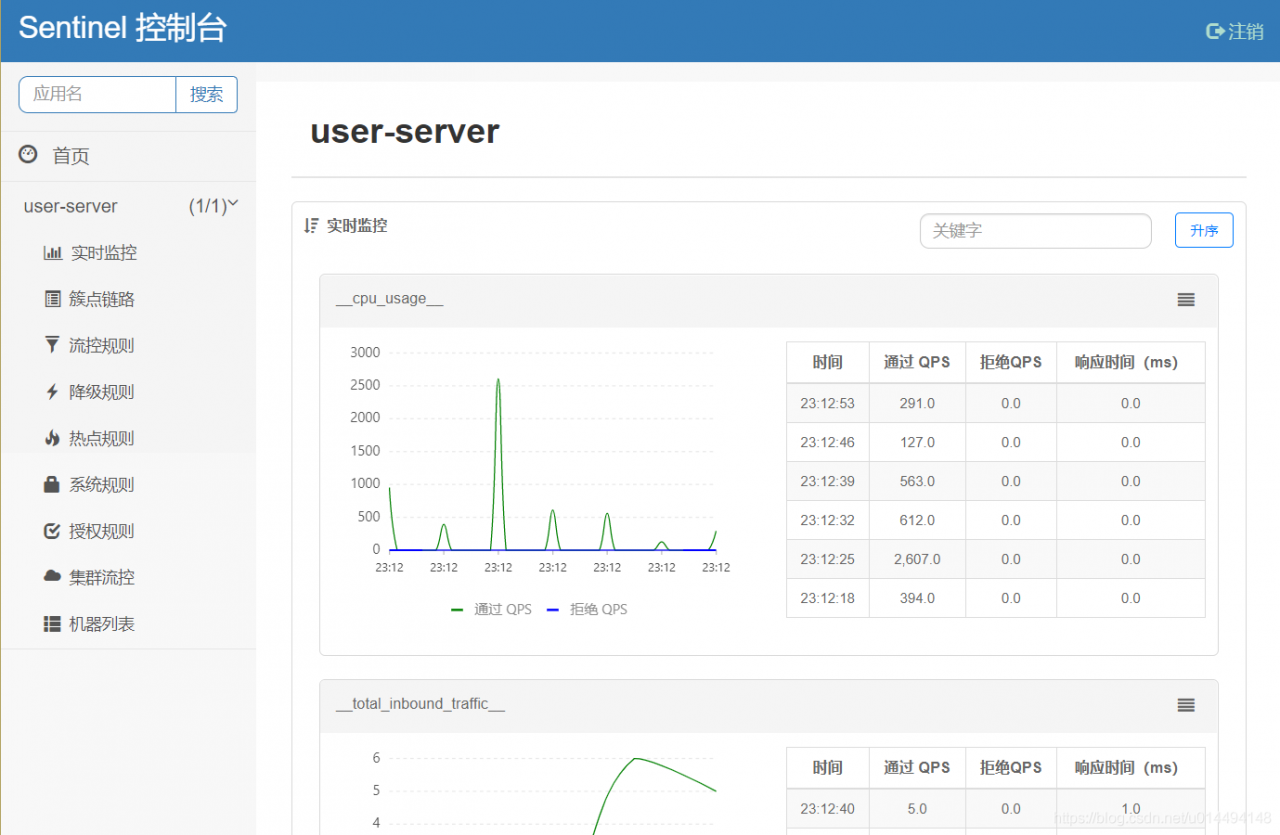
Task: Click the 563.0 QPS cell
Action: click(x=917, y=481)
